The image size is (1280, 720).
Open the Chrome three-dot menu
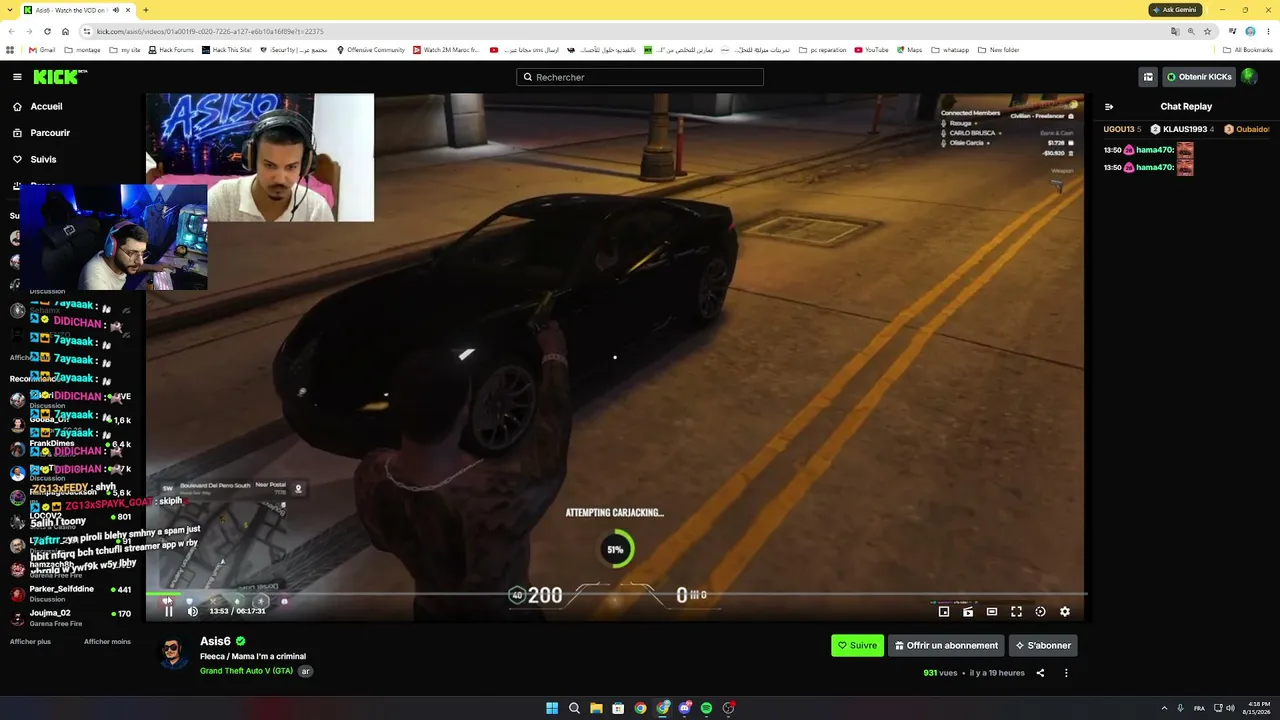[1268, 31]
